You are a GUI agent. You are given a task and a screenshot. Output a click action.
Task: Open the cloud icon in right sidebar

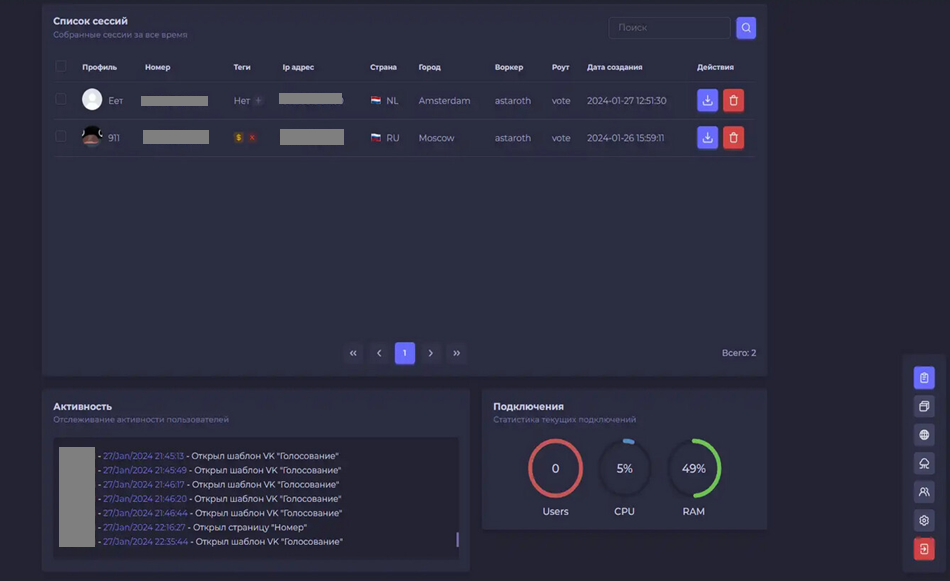click(x=924, y=463)
